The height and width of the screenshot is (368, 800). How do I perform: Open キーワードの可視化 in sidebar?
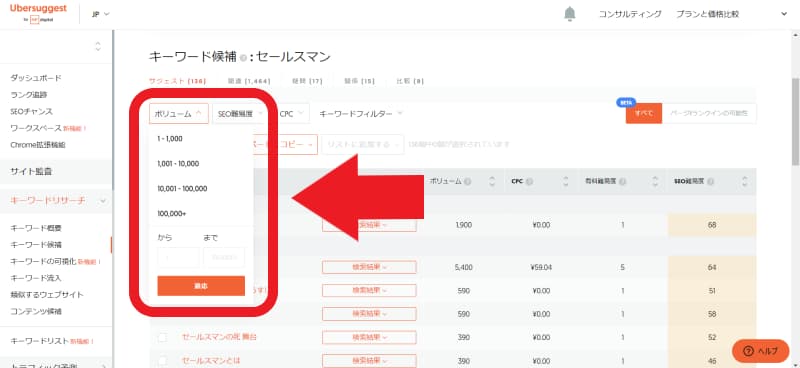(43, 261)
